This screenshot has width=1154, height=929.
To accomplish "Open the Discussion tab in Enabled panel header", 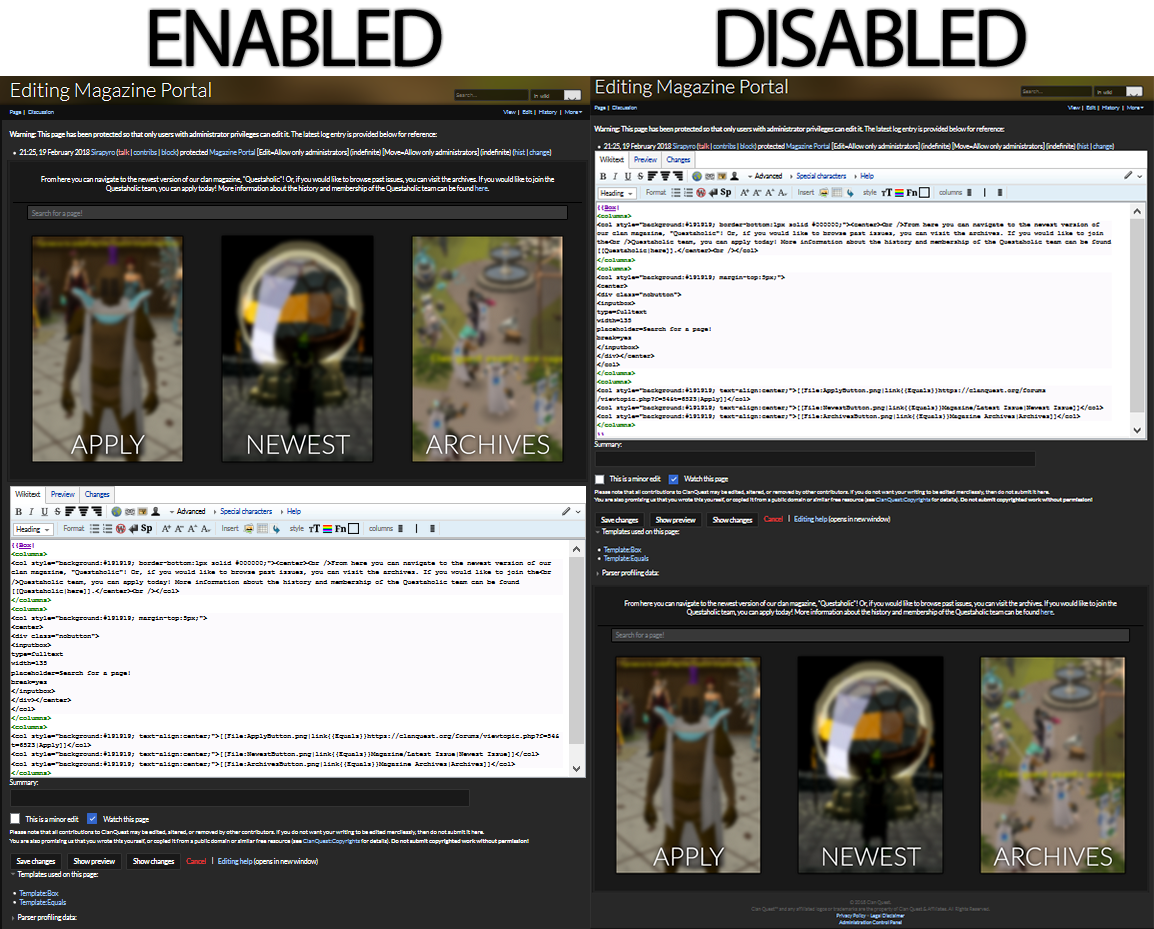I will (40, 112).
